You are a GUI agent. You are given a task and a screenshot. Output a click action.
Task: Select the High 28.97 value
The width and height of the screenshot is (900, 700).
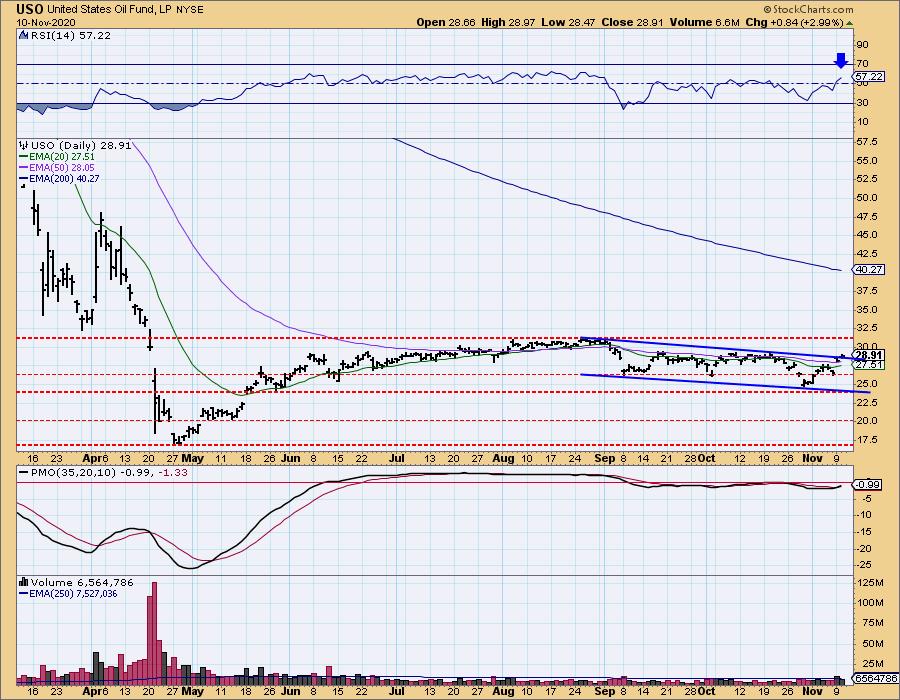click(x=509, y=22)
